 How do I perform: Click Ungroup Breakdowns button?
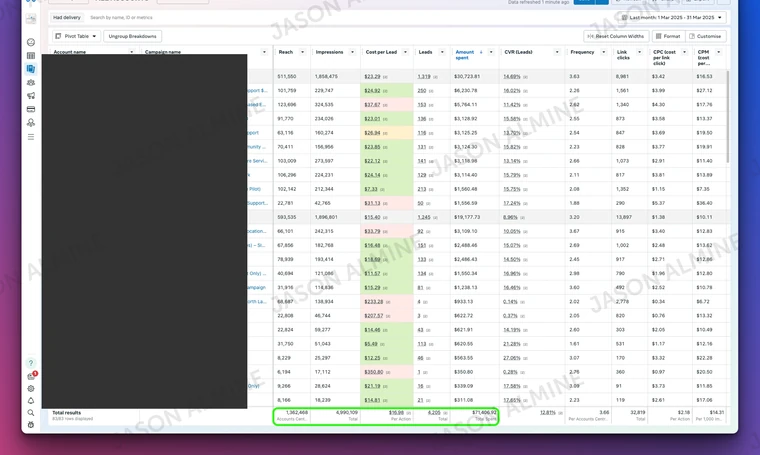click(132, 36)
